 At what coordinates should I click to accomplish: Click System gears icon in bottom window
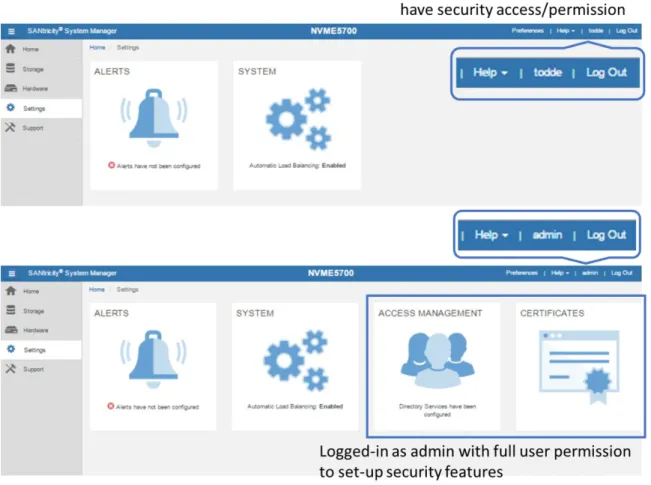point(296,360)
